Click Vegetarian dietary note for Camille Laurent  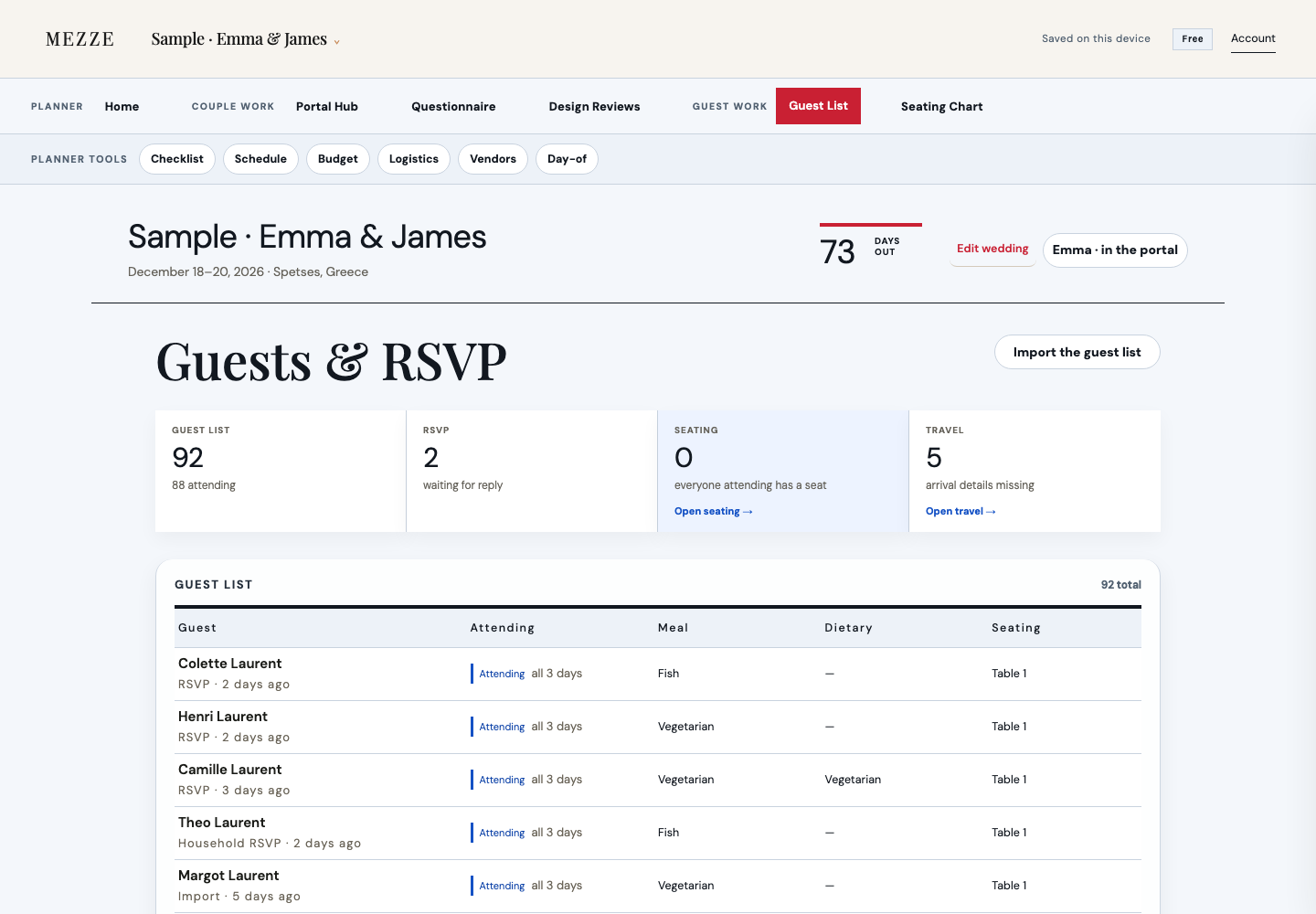pos(853,780)
